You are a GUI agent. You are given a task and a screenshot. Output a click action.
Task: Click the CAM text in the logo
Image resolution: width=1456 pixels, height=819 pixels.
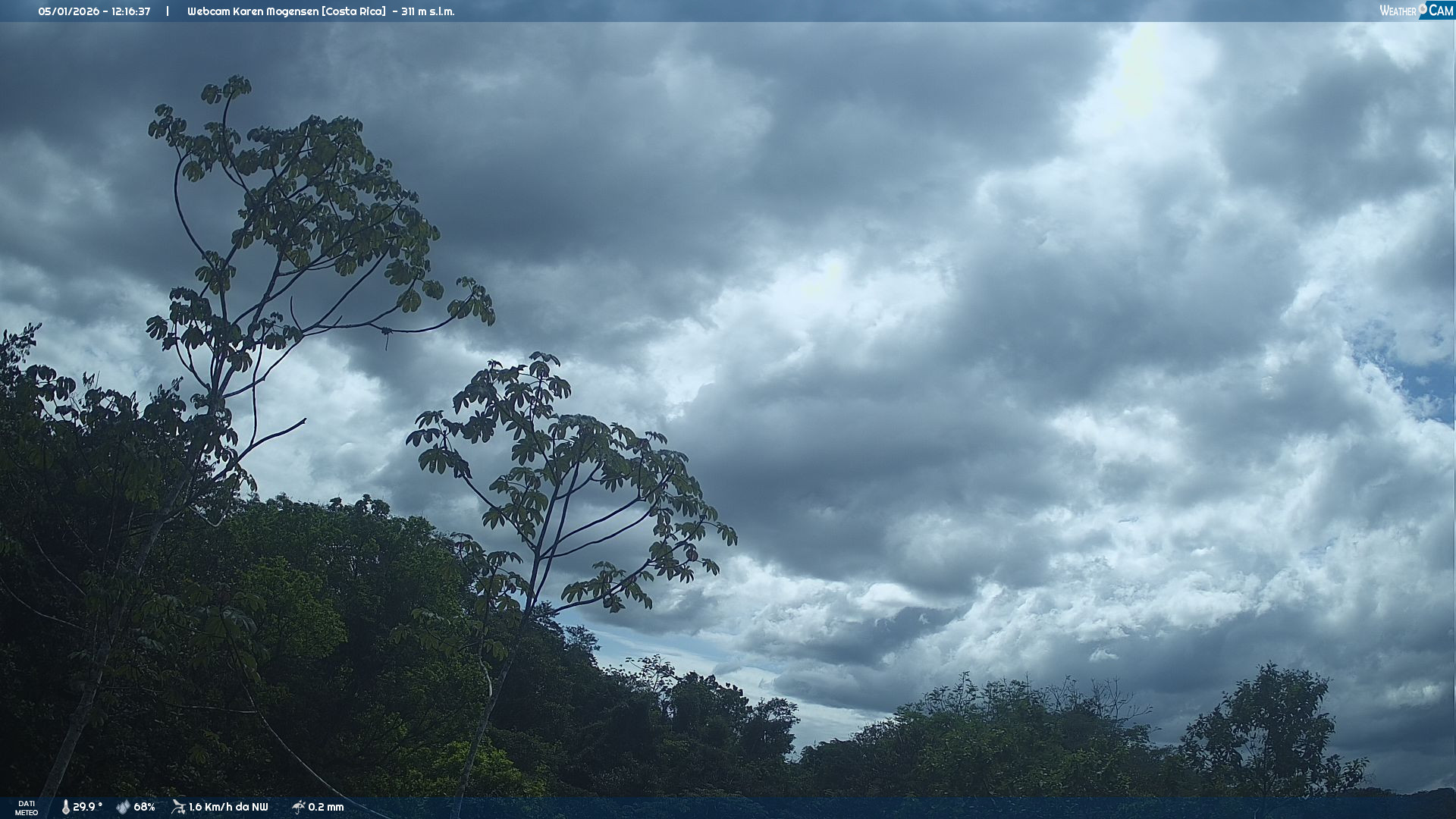click(1441, 11)
